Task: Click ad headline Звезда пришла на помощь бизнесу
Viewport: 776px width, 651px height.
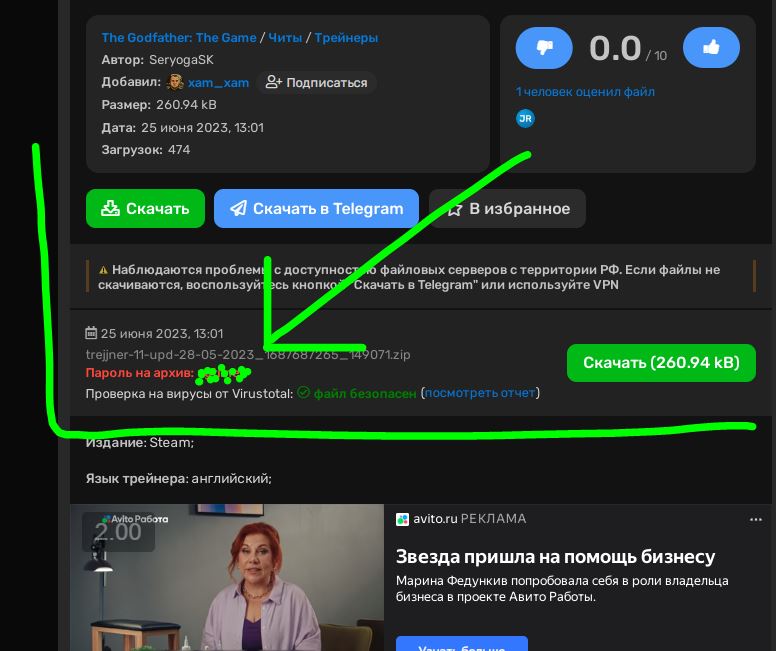Action: (555, 557)
